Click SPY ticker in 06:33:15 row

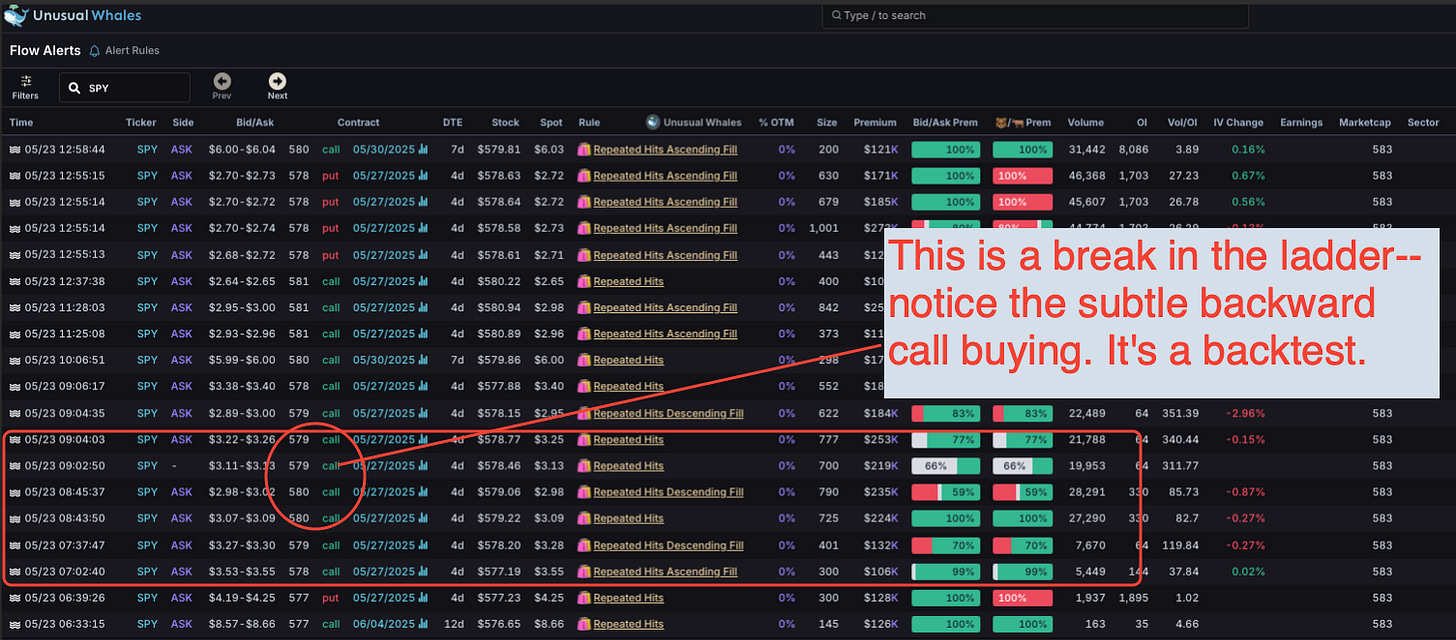(x=148, y=624)
